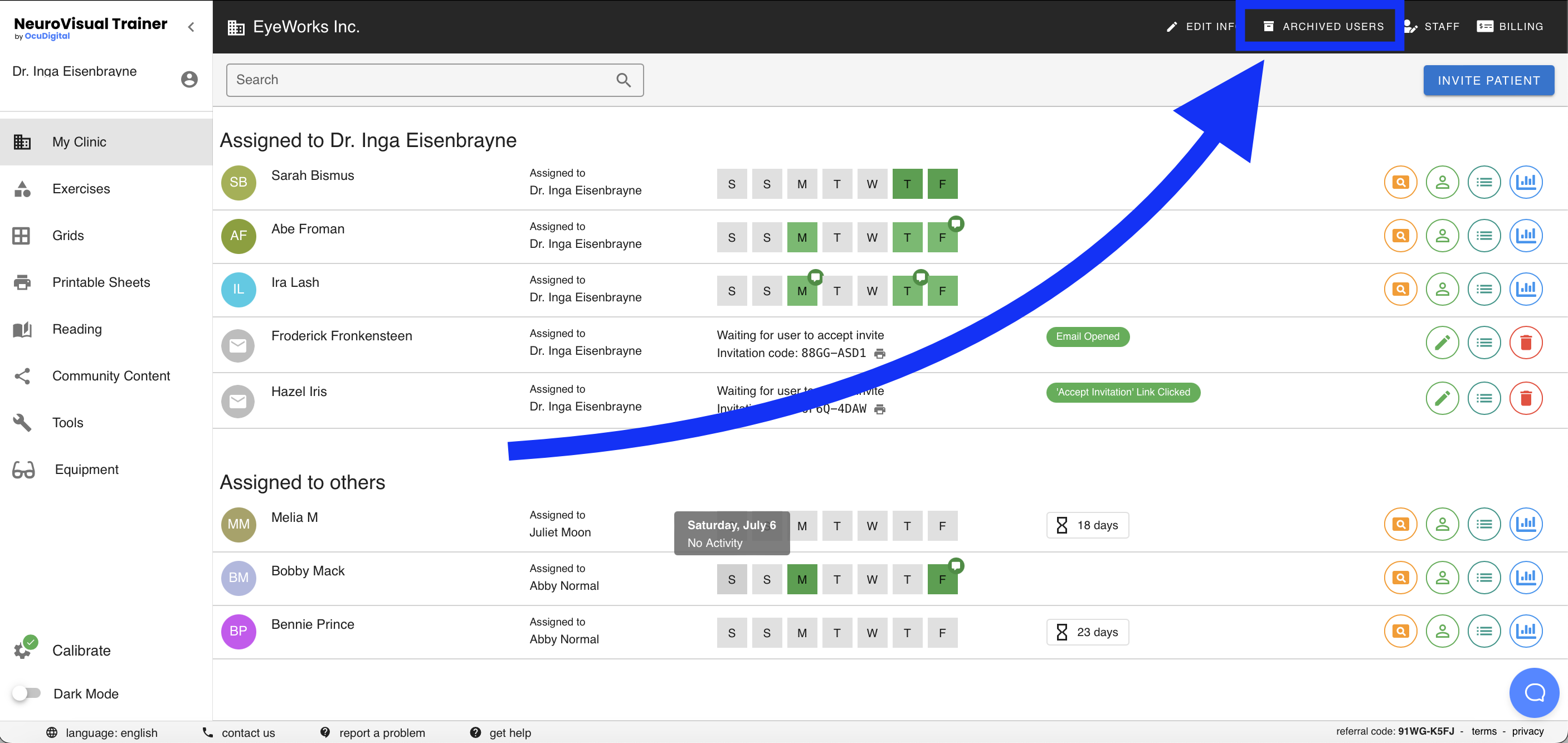Image resolution: width=1568 pixels, height=743 pixels.
Task: Click get help link
Action: pos(500,732)
